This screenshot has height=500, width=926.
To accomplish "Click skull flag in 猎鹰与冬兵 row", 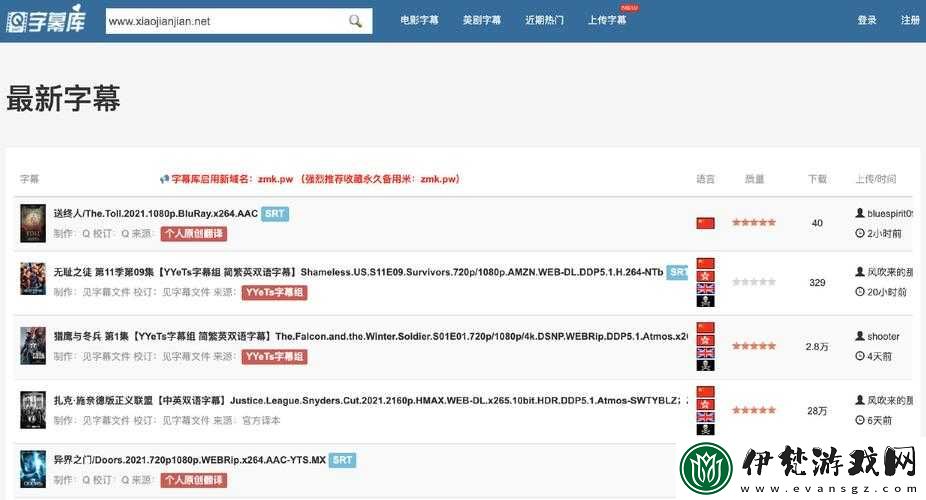I will [x=705, y=365].
